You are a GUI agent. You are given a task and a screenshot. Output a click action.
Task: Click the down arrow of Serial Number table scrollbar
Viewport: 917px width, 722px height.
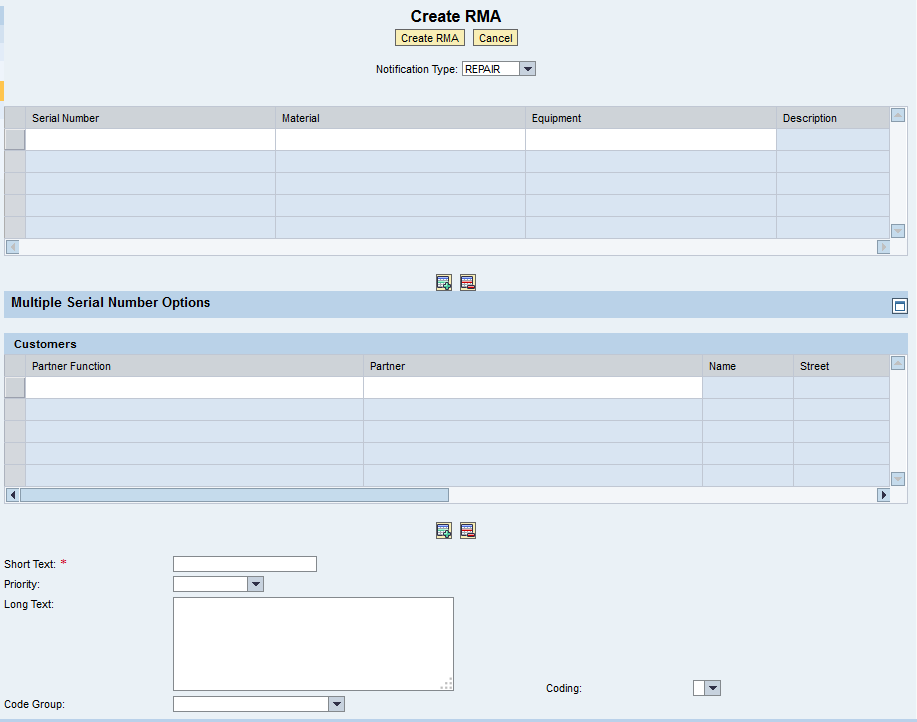coord(898,231)
